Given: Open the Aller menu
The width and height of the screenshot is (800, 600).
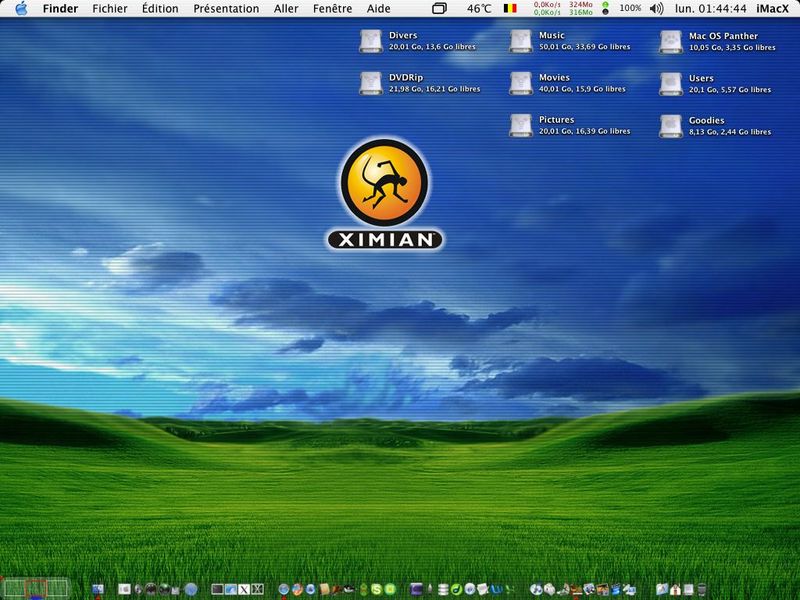Looking at the screenshot, I should pyautogui.click(x=286, y=9).
